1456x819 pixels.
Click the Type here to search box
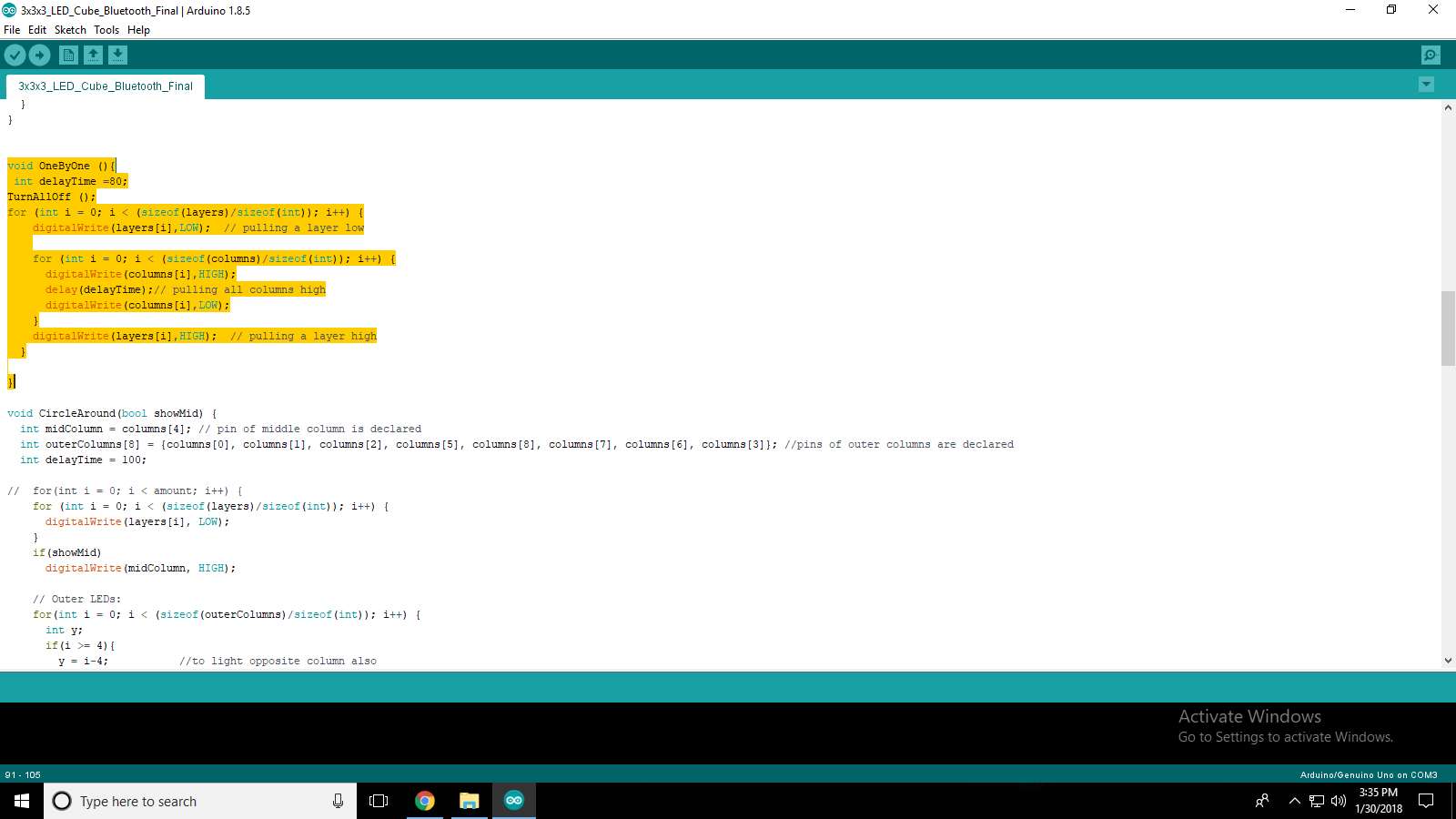pos(200,801)
